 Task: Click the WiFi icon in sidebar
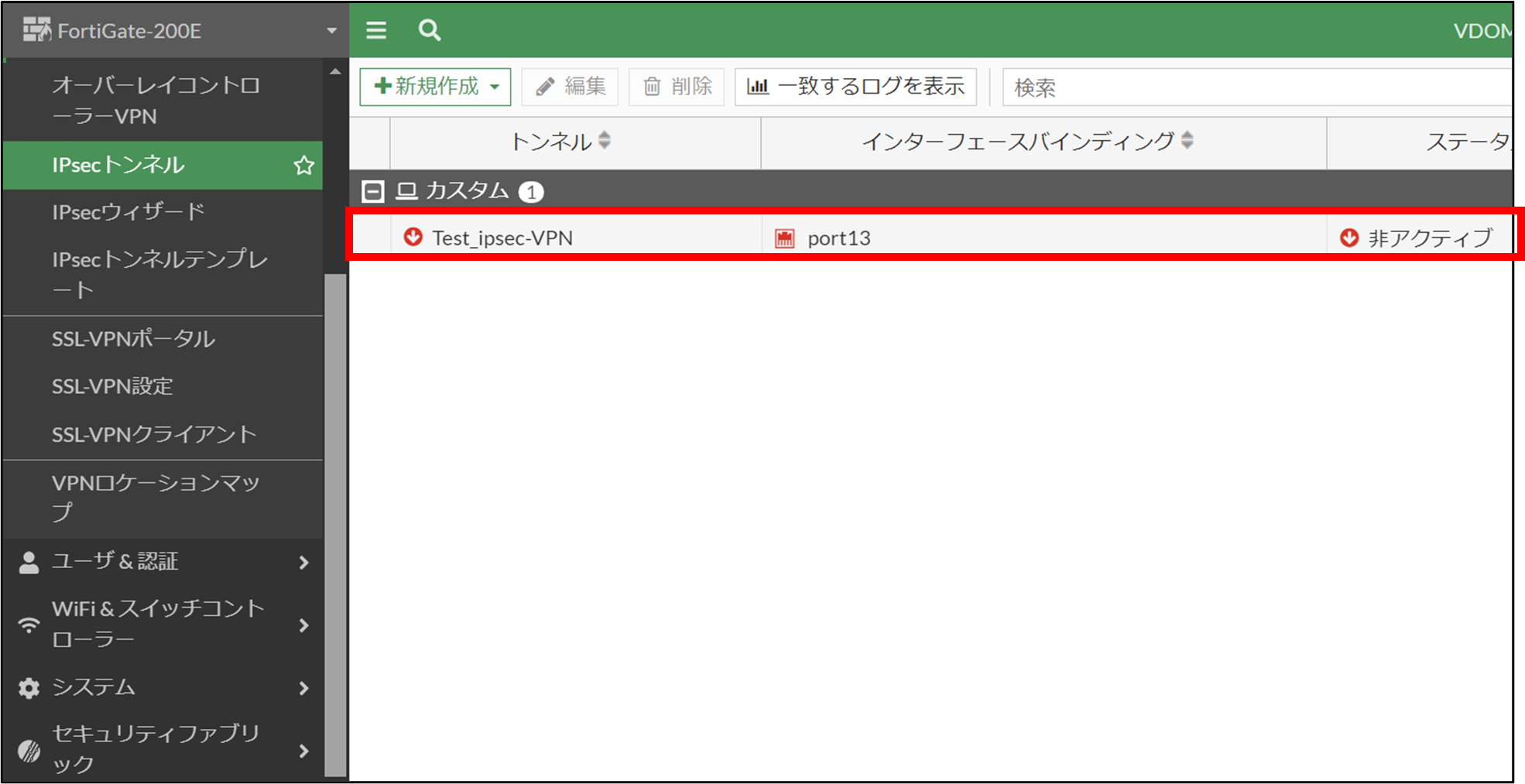click(x=29, y=625)
